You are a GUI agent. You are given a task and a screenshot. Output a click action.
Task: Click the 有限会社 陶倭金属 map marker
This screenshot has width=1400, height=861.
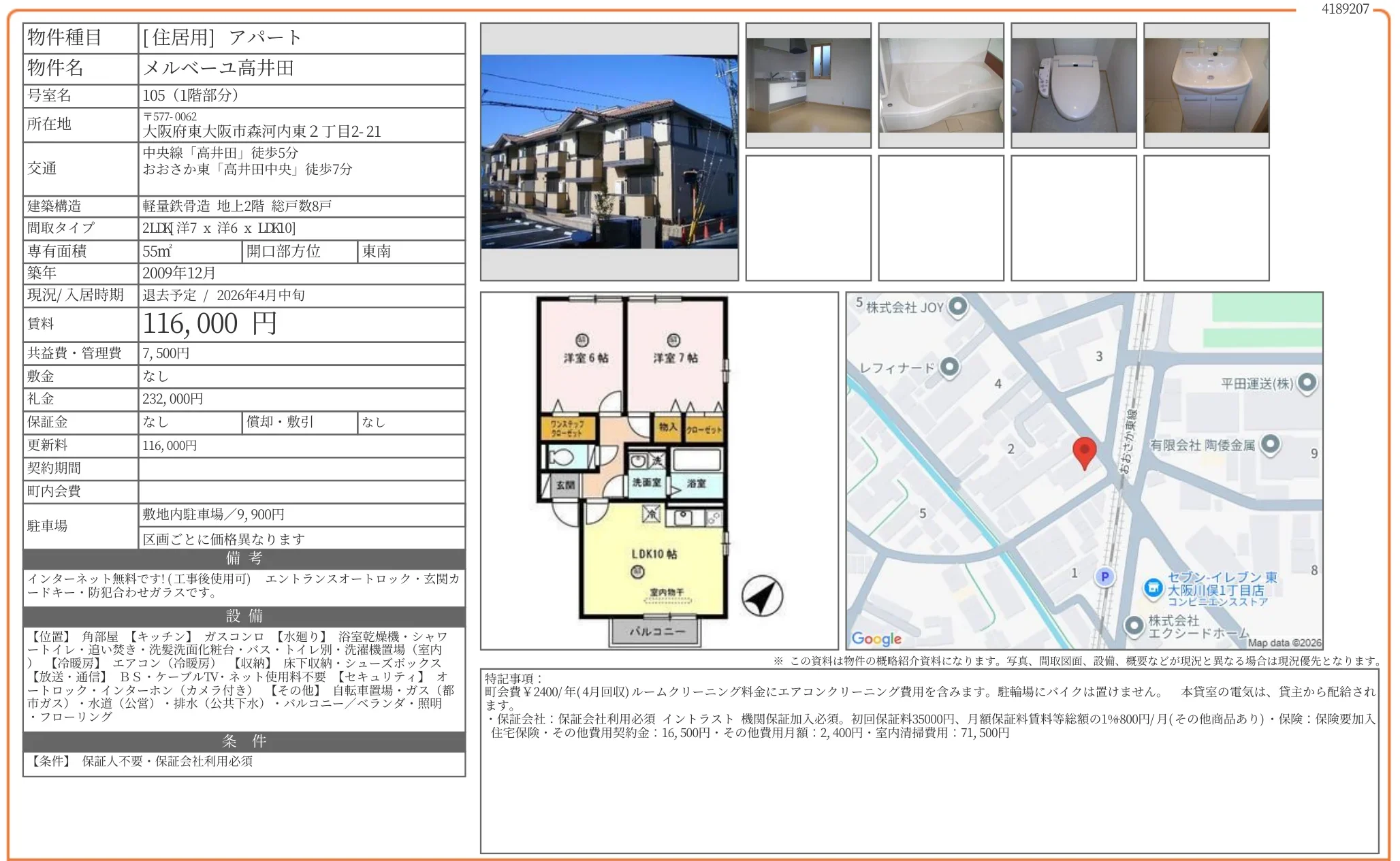click(x=1269, y=444)
